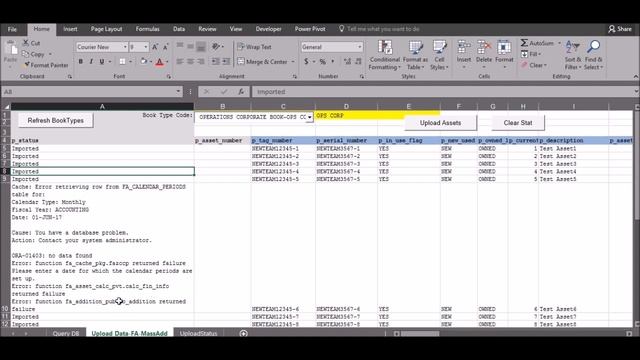Click Increase Decimal icon
Image resolution: width=640 pixels, height=360 pixels.
[x=347, y=62]
